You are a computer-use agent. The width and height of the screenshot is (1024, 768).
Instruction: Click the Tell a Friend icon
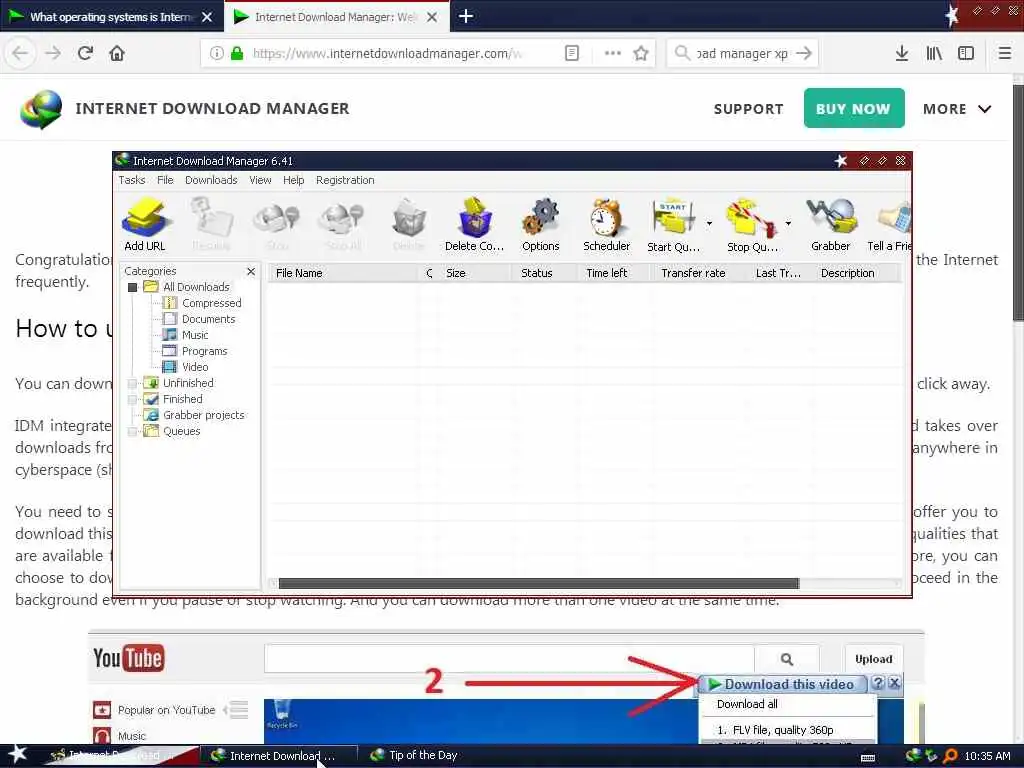(x=889, y=224)
